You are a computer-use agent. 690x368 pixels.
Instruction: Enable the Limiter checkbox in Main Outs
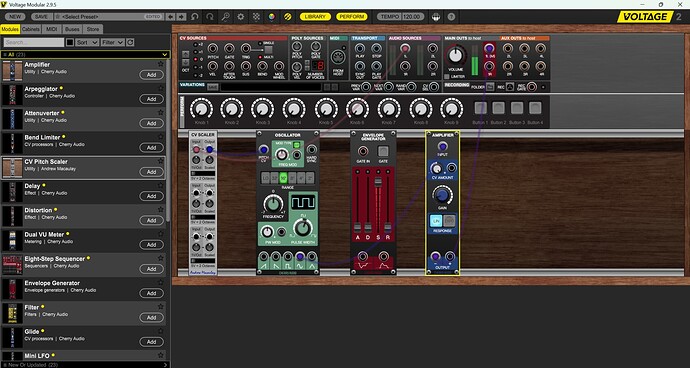447,77
